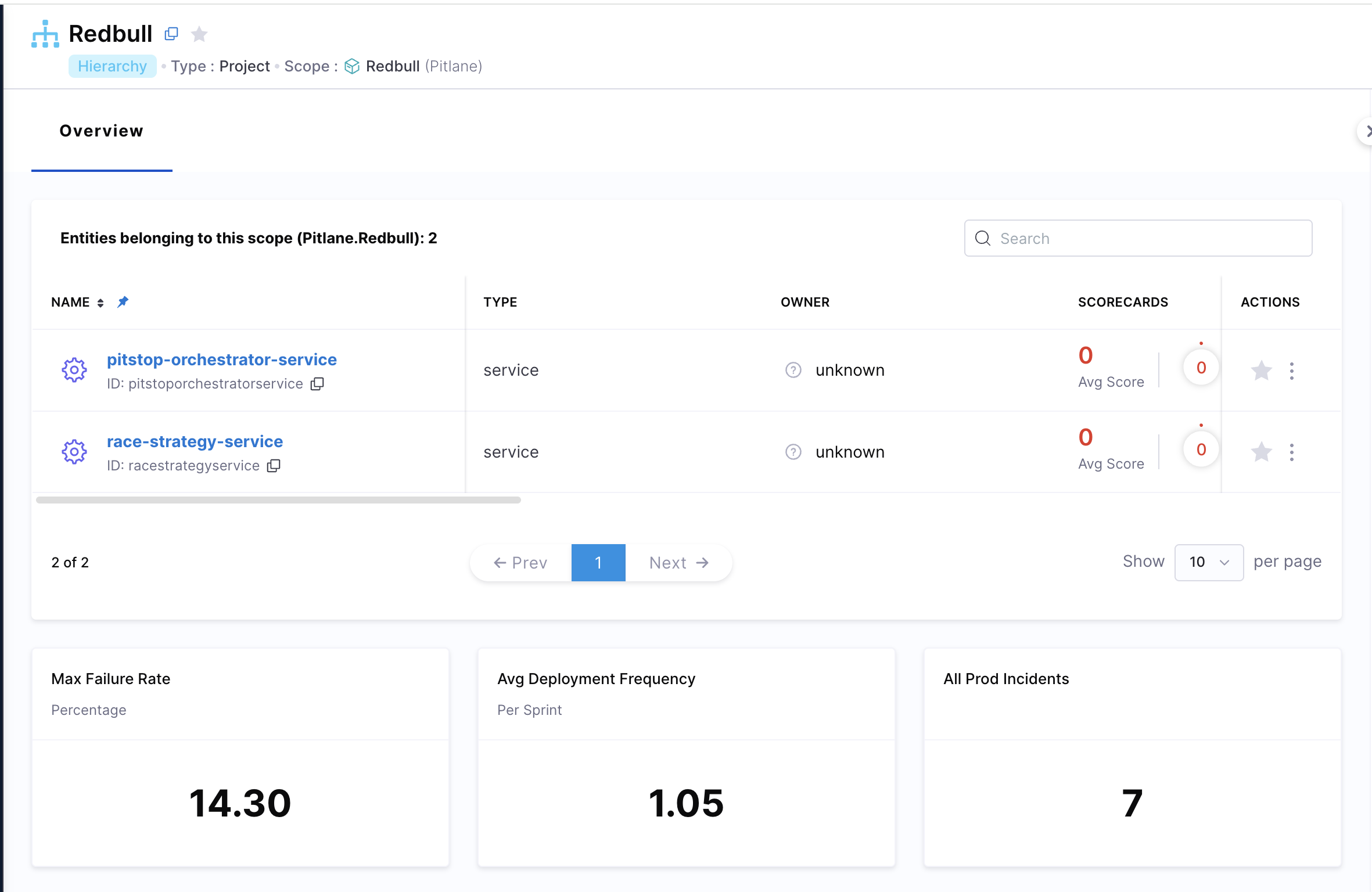Open the Redbull scope cube icon
Screen dimensions: 1372x892
352,66
